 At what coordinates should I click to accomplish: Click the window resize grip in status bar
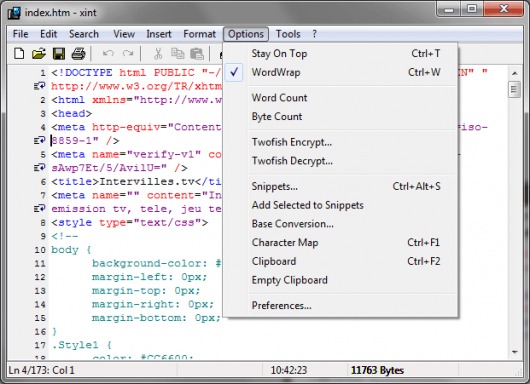tap(519, 372)
